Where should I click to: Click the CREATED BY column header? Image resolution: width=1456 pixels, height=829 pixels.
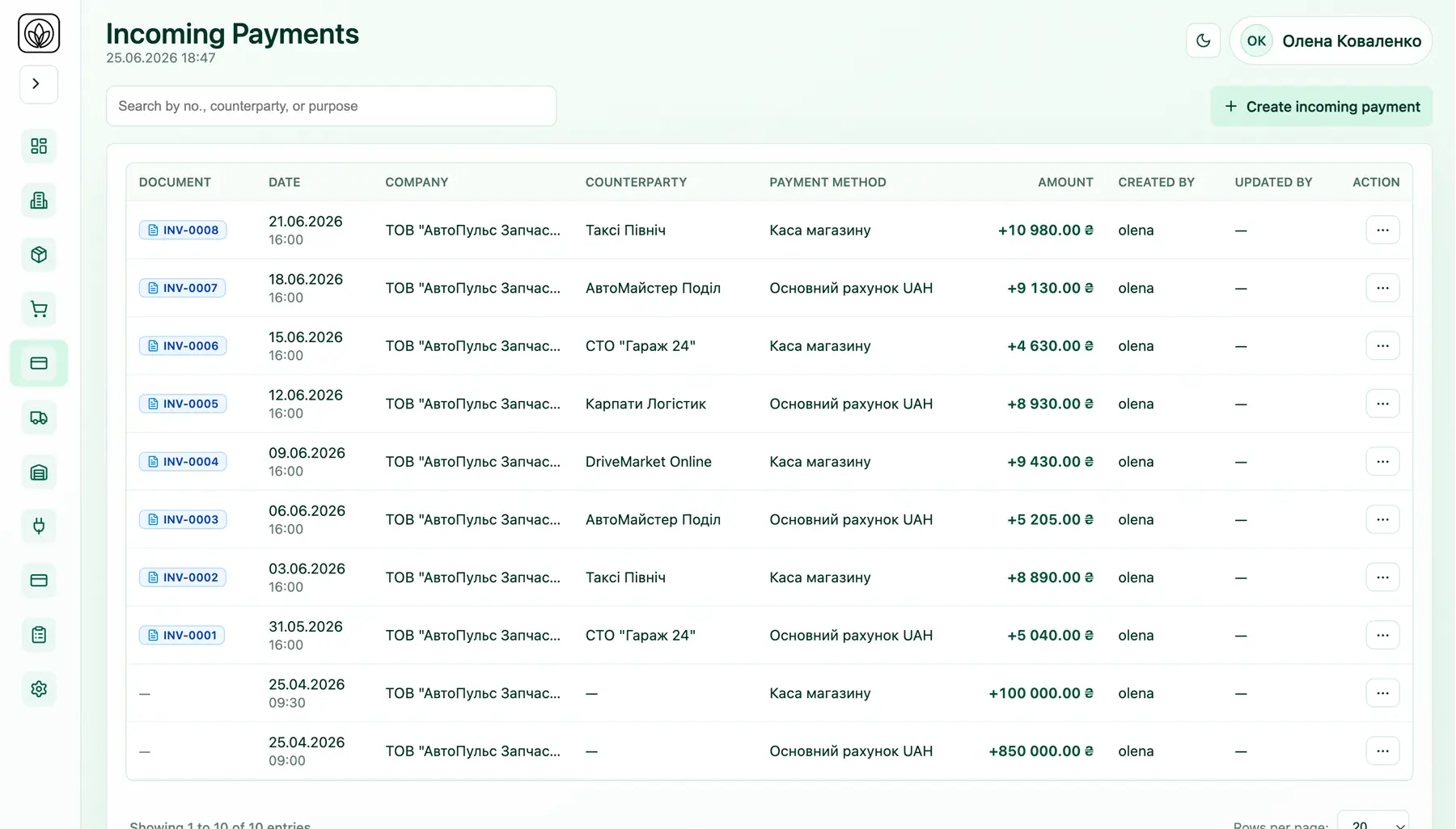pos(1156,182)
